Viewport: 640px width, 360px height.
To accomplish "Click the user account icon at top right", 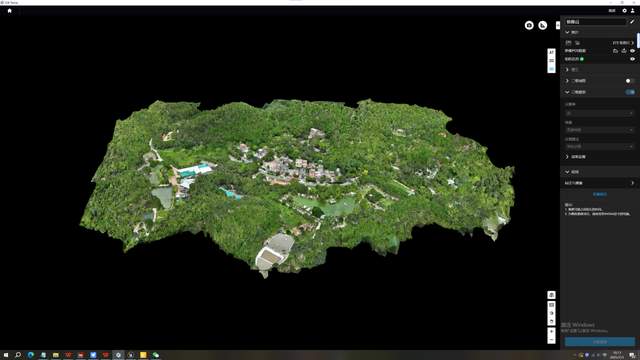I will pos(633,11).
